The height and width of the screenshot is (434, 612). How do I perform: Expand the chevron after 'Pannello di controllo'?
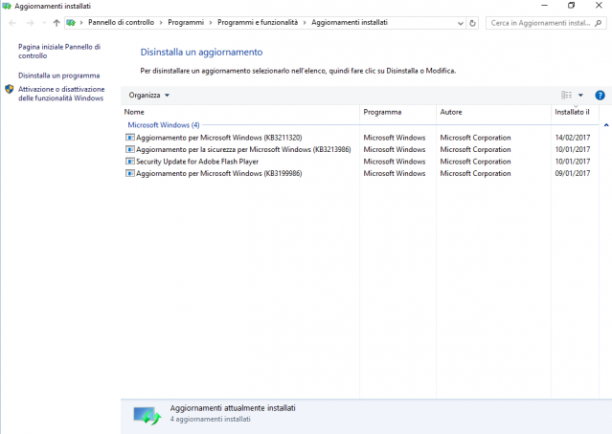pyautogui.click(x=161, y=23)
